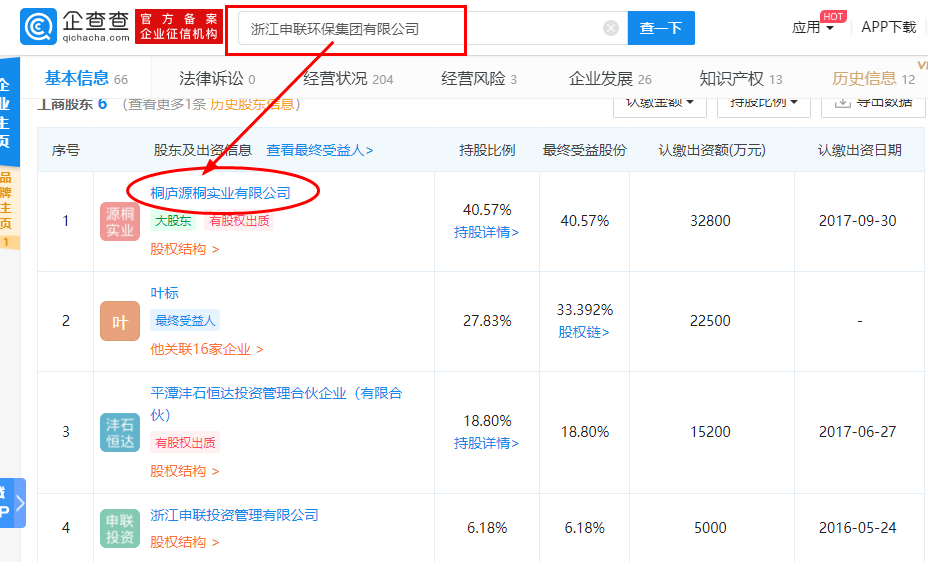
Task: Open shareholder 叶标 profile link
Action: coord(164,293)
